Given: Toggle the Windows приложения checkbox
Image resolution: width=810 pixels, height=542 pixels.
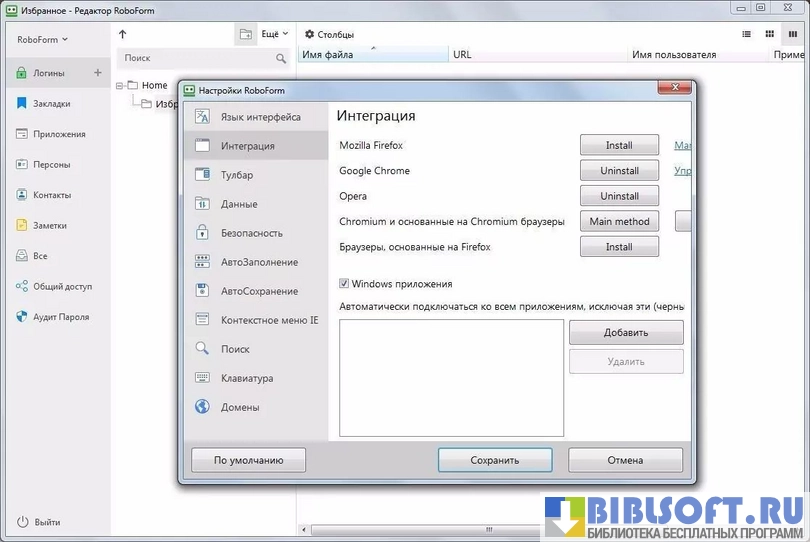Looking at the screenshot, I should pos(345,284).
